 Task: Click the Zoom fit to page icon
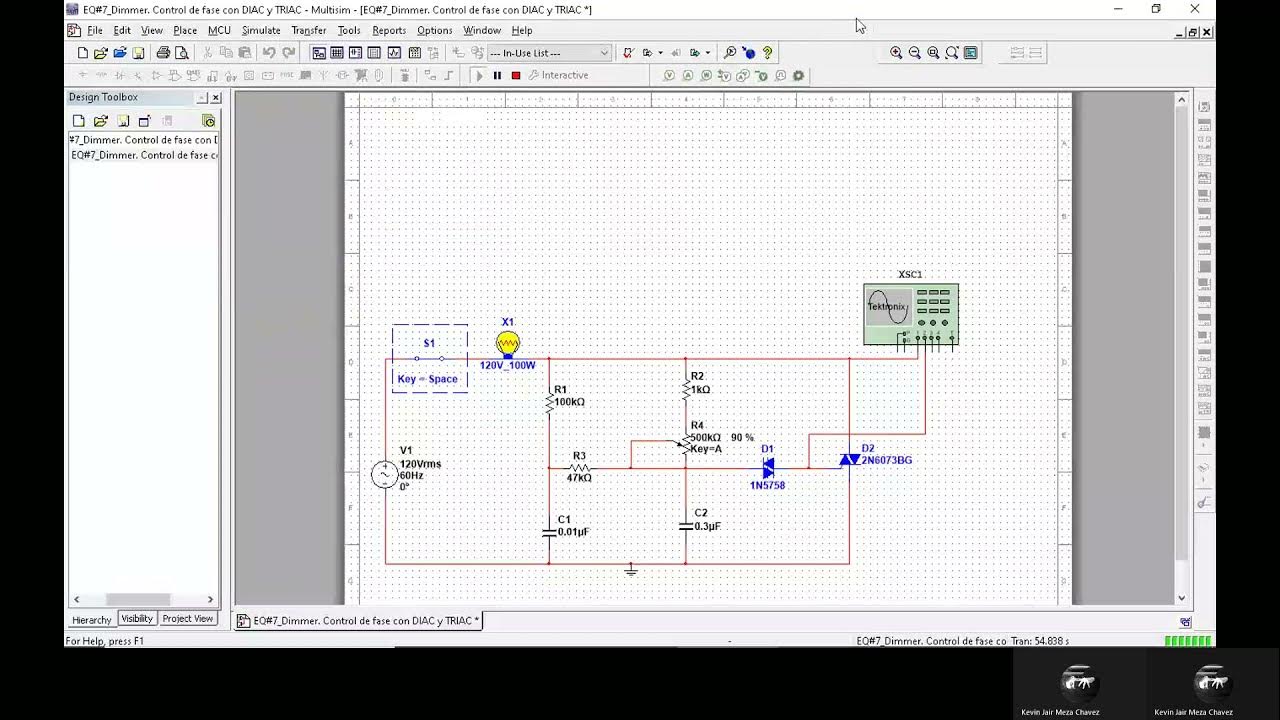(x=952, y=53)
